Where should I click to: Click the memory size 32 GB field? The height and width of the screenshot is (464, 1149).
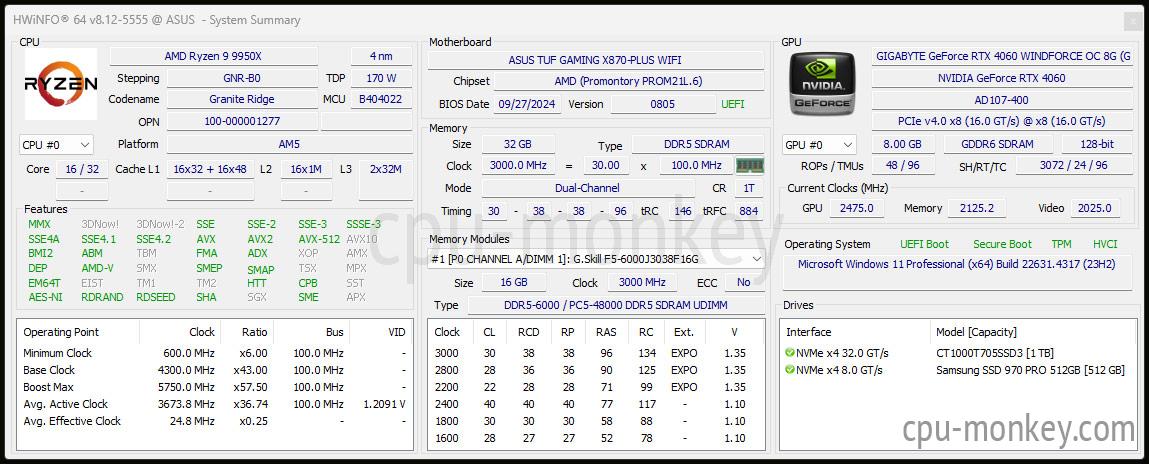pos(518,144)
